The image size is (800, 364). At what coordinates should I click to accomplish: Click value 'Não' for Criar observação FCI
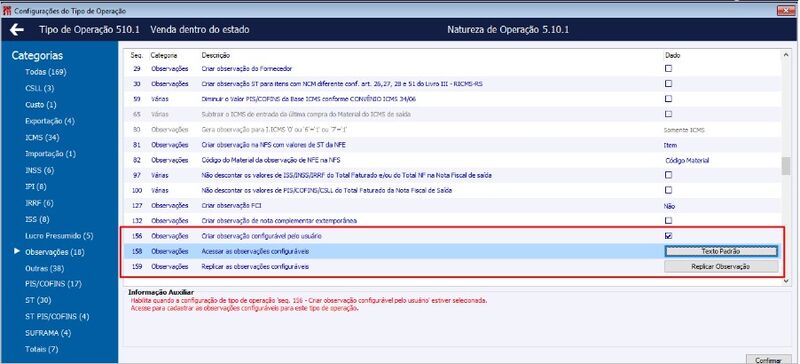(x=670, y=206)
